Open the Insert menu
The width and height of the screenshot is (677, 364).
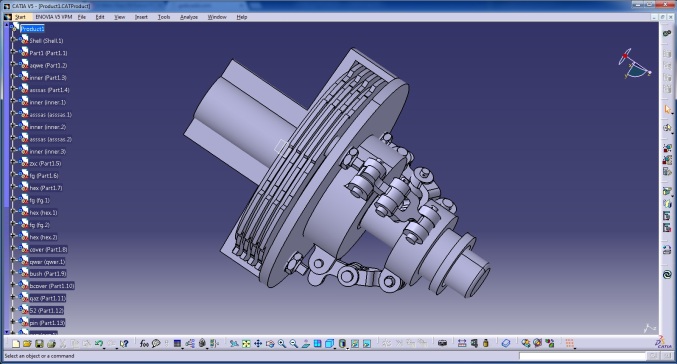coord(141,17)
